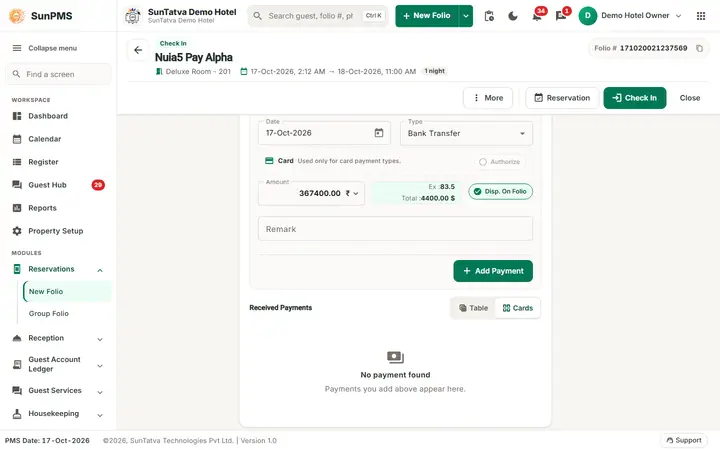The image size is (720, 450).
Task: Click the Remark text field
Action: [x=395, y=229]
